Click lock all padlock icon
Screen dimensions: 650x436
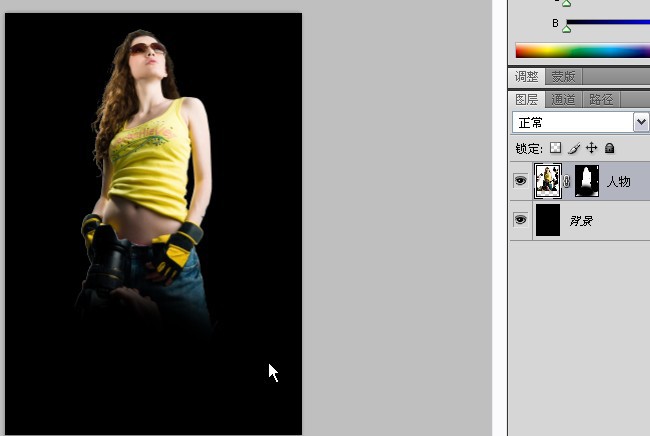pos(609,148)
